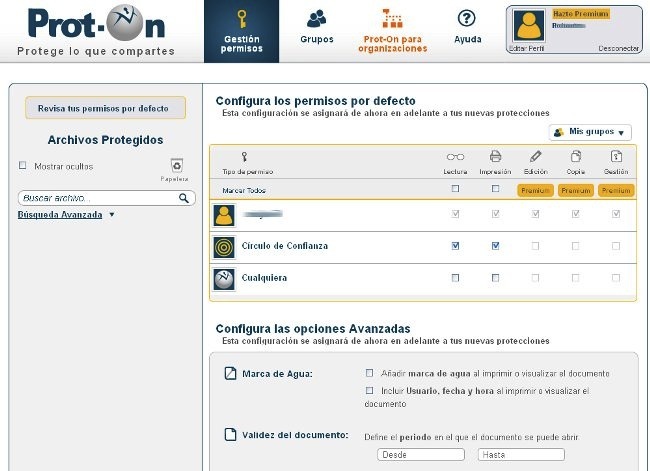The height and width of the screenshot is (471, 650).
Task: Click the Premium button under Edición
Action: (x=535, y=190)
